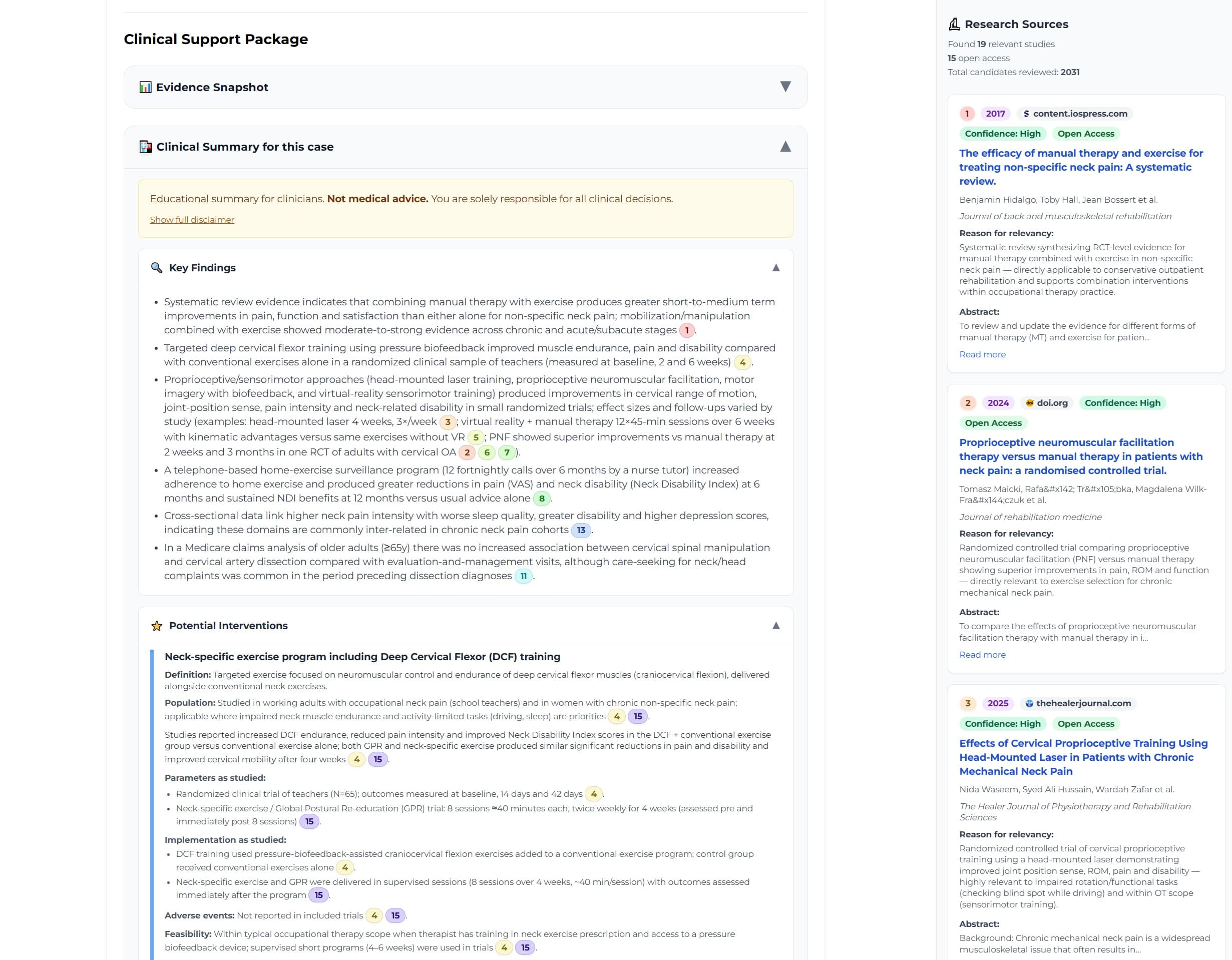Click citation badge 11 in Key Findings
The image size is (1232, 960).
point(523,577)
